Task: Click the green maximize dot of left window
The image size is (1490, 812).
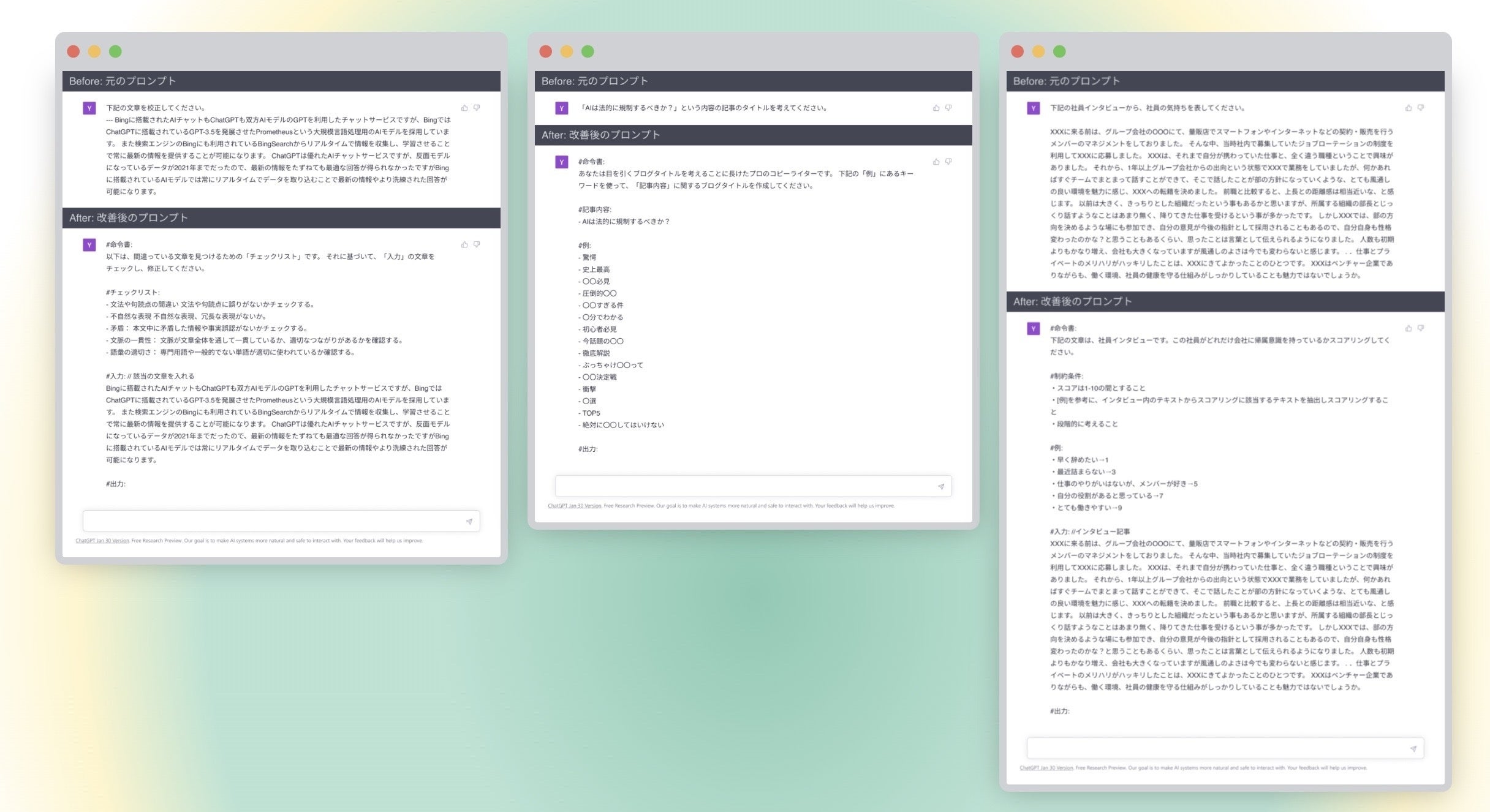Action: click(x=115, y=51)
